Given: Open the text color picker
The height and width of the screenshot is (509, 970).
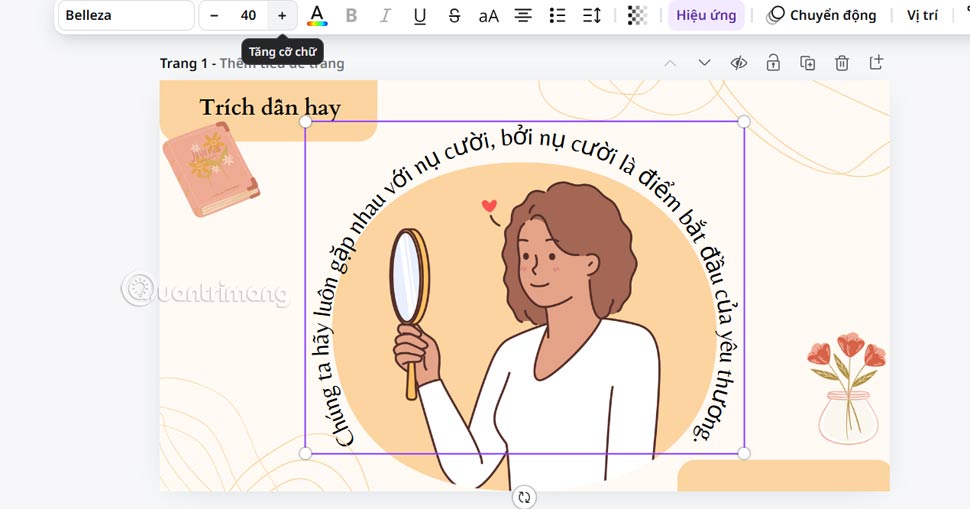Looking at the screenshot, I should click(x=317, y=15).
